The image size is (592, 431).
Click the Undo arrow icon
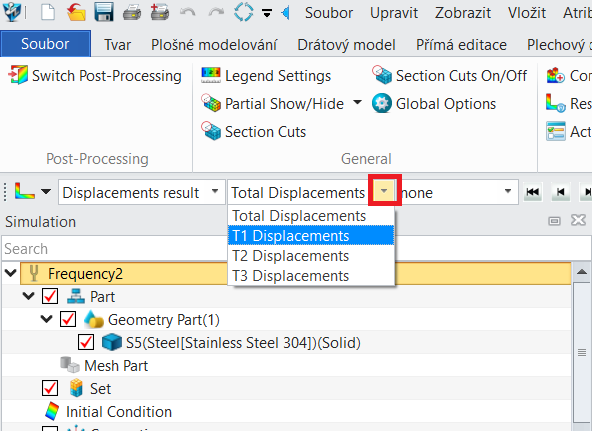point(188,12)
